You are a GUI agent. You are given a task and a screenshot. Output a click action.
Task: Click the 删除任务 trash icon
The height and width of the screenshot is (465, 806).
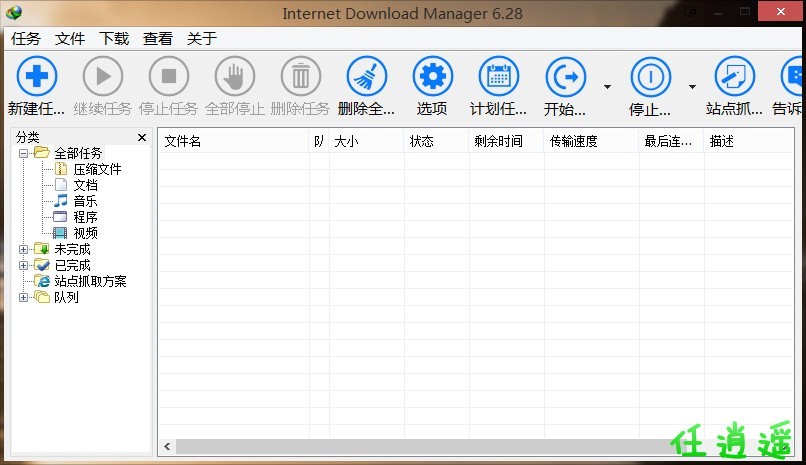(301, 76)
